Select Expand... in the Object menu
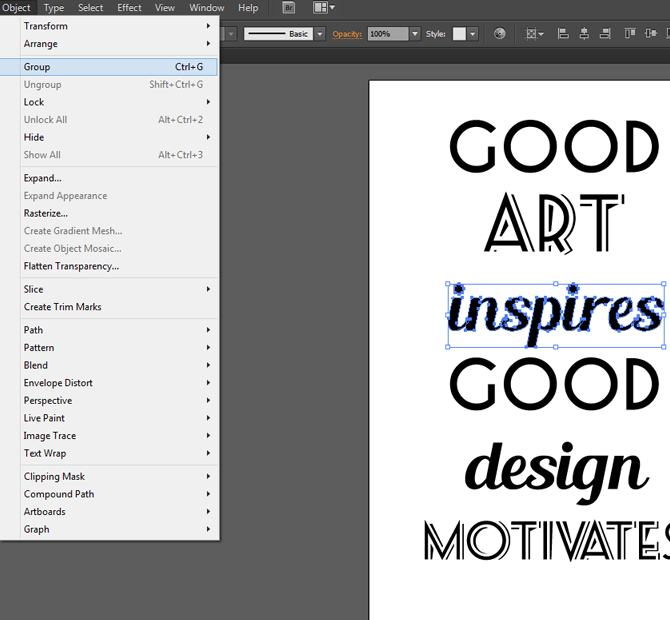Image resolution: width=670 pixels, height=620 pixels. (x=43, y=178)
